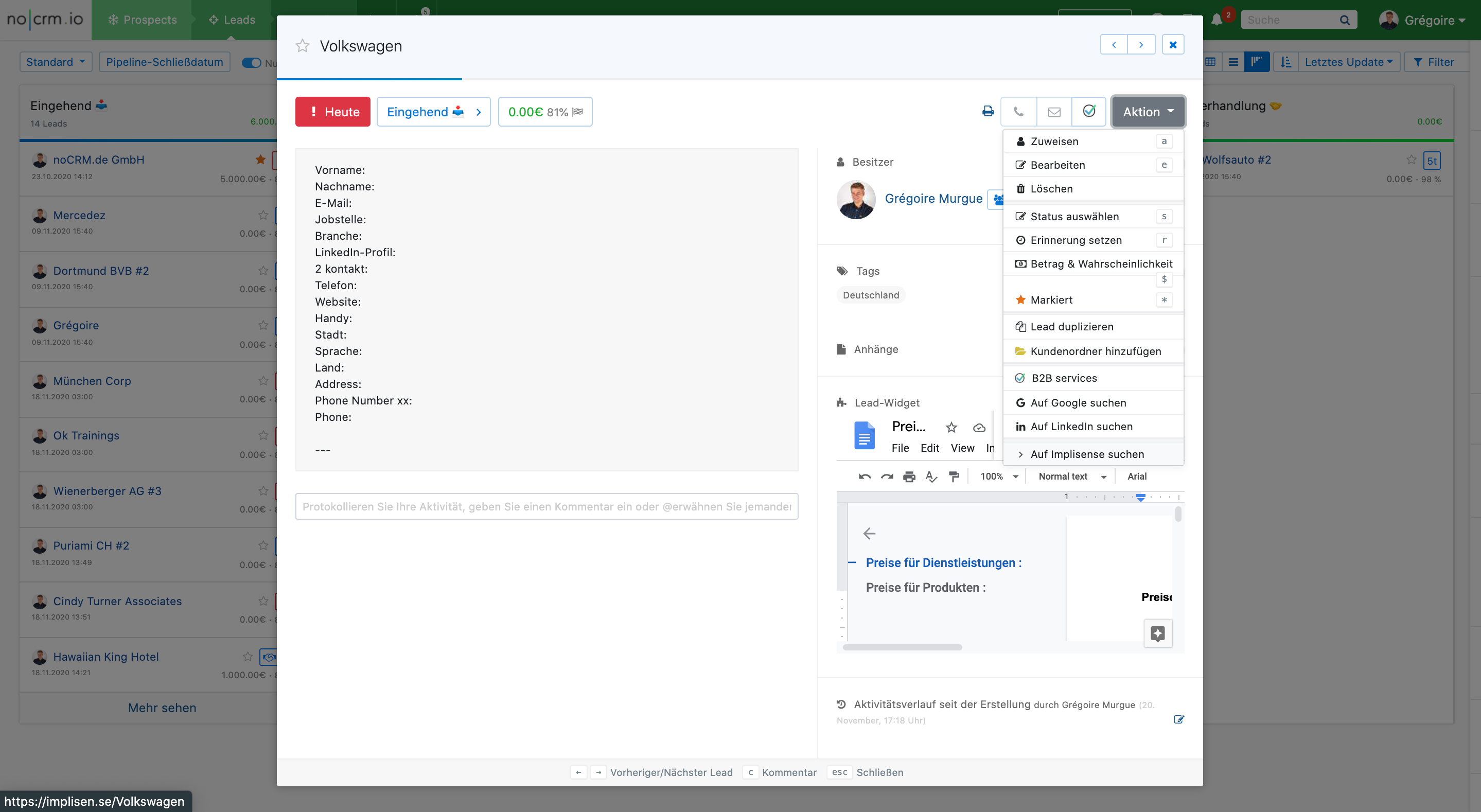The image size is (1481, 812).
Task: Star the Volkswagen lead title
Action: 303,45
